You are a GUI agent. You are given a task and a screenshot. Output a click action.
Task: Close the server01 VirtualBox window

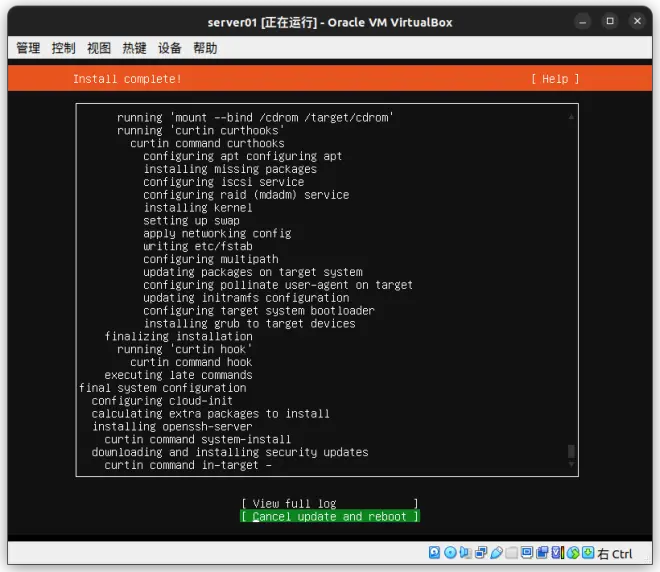(637, 21)
